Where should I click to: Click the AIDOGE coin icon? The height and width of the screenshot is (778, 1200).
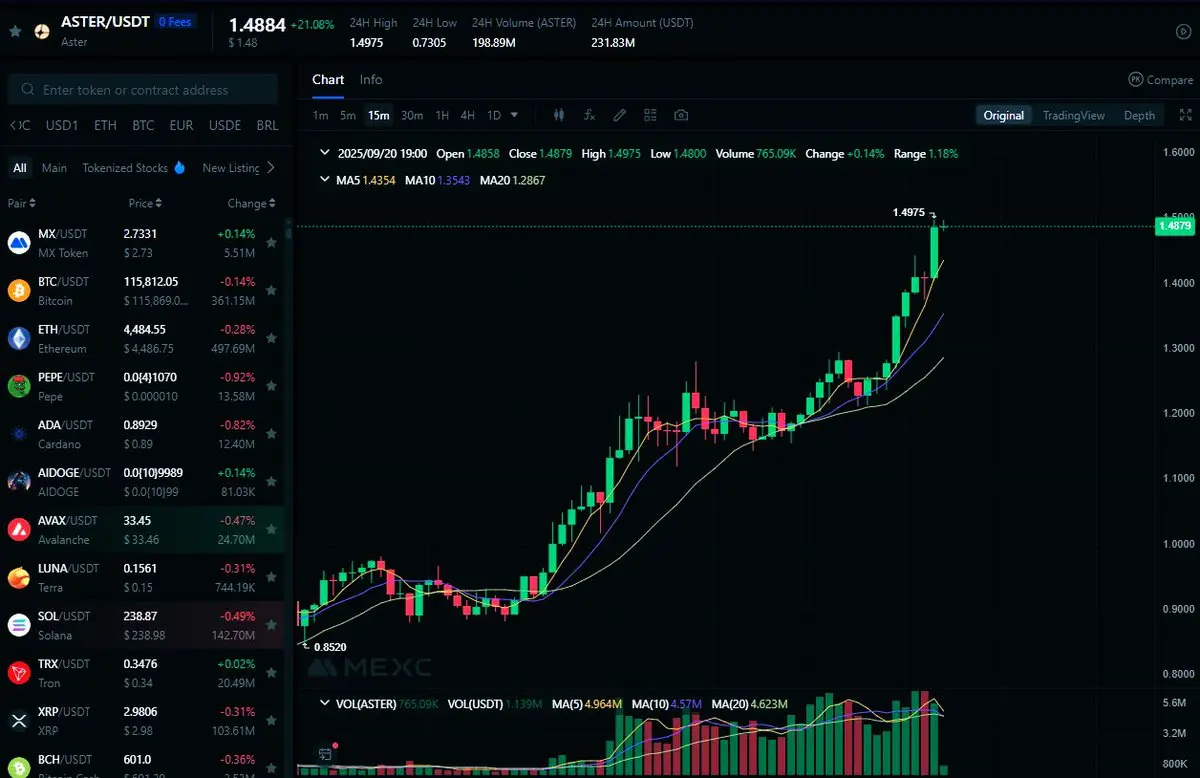(19, 481)
